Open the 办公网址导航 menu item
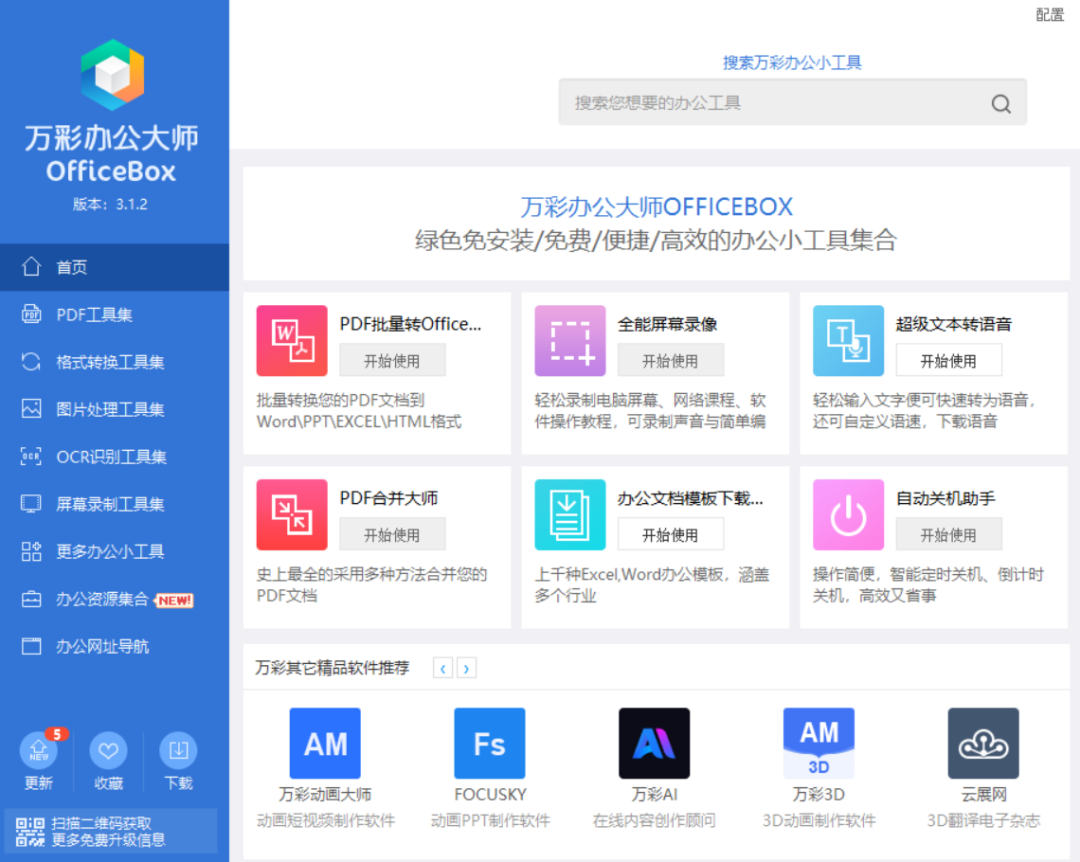1080x862 pixels. click(114, 646)
